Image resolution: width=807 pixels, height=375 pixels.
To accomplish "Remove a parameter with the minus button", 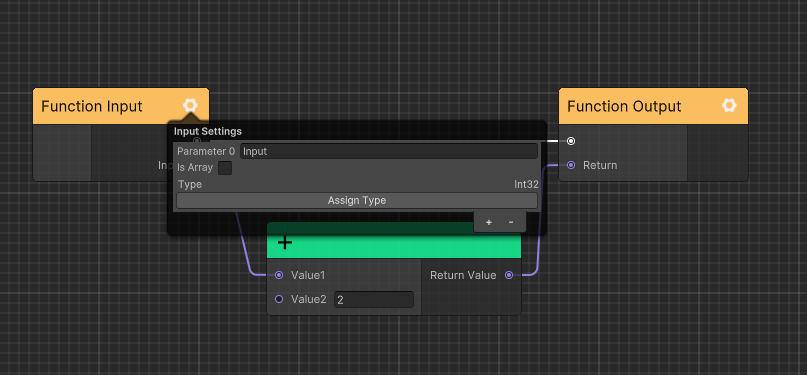I will point(511,222).
